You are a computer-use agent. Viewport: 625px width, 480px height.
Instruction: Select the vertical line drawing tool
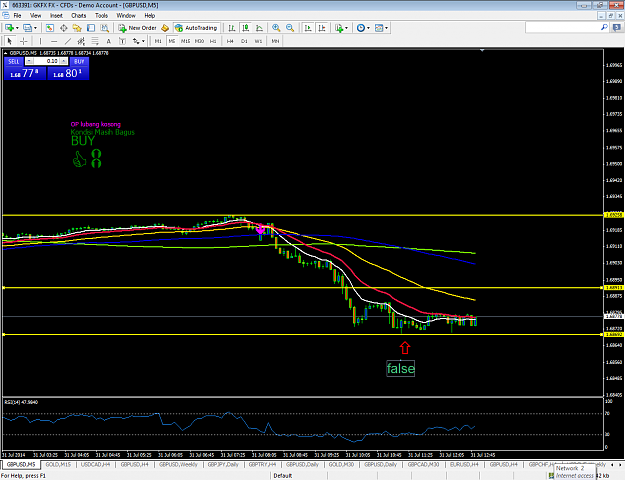coord(40,41)
